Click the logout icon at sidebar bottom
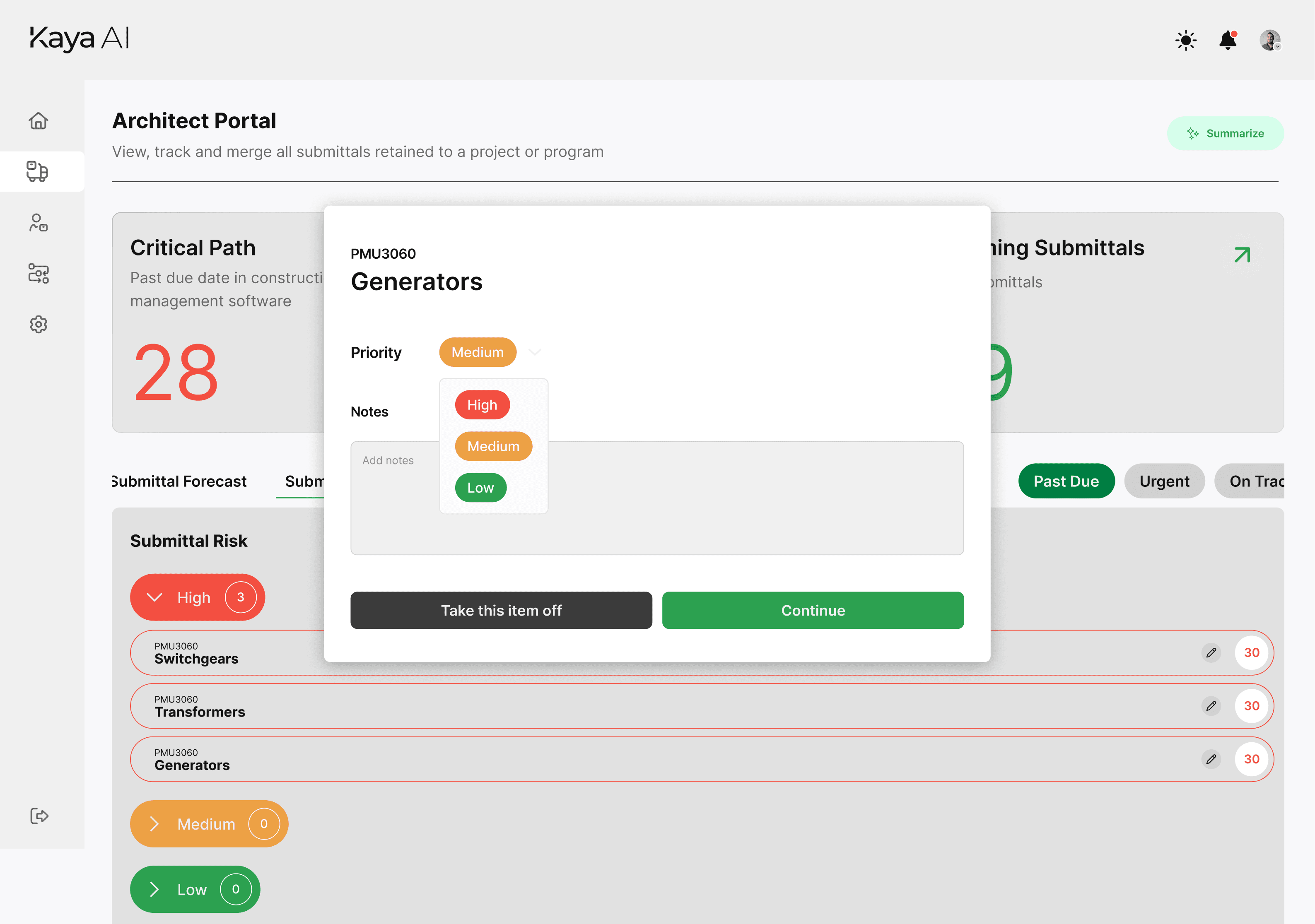 (x=39, y=816)
